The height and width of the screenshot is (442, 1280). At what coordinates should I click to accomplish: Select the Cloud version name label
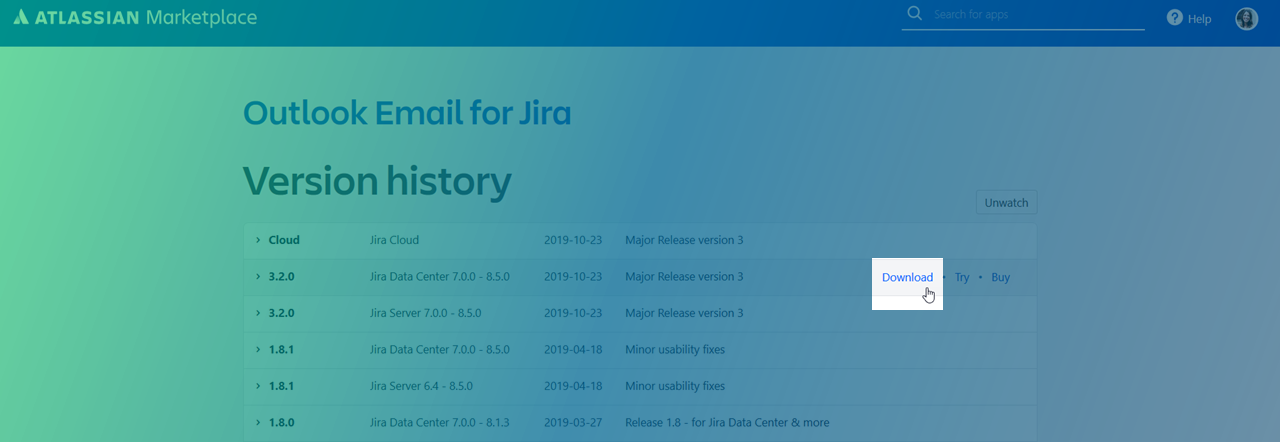[x=284, y=240]
